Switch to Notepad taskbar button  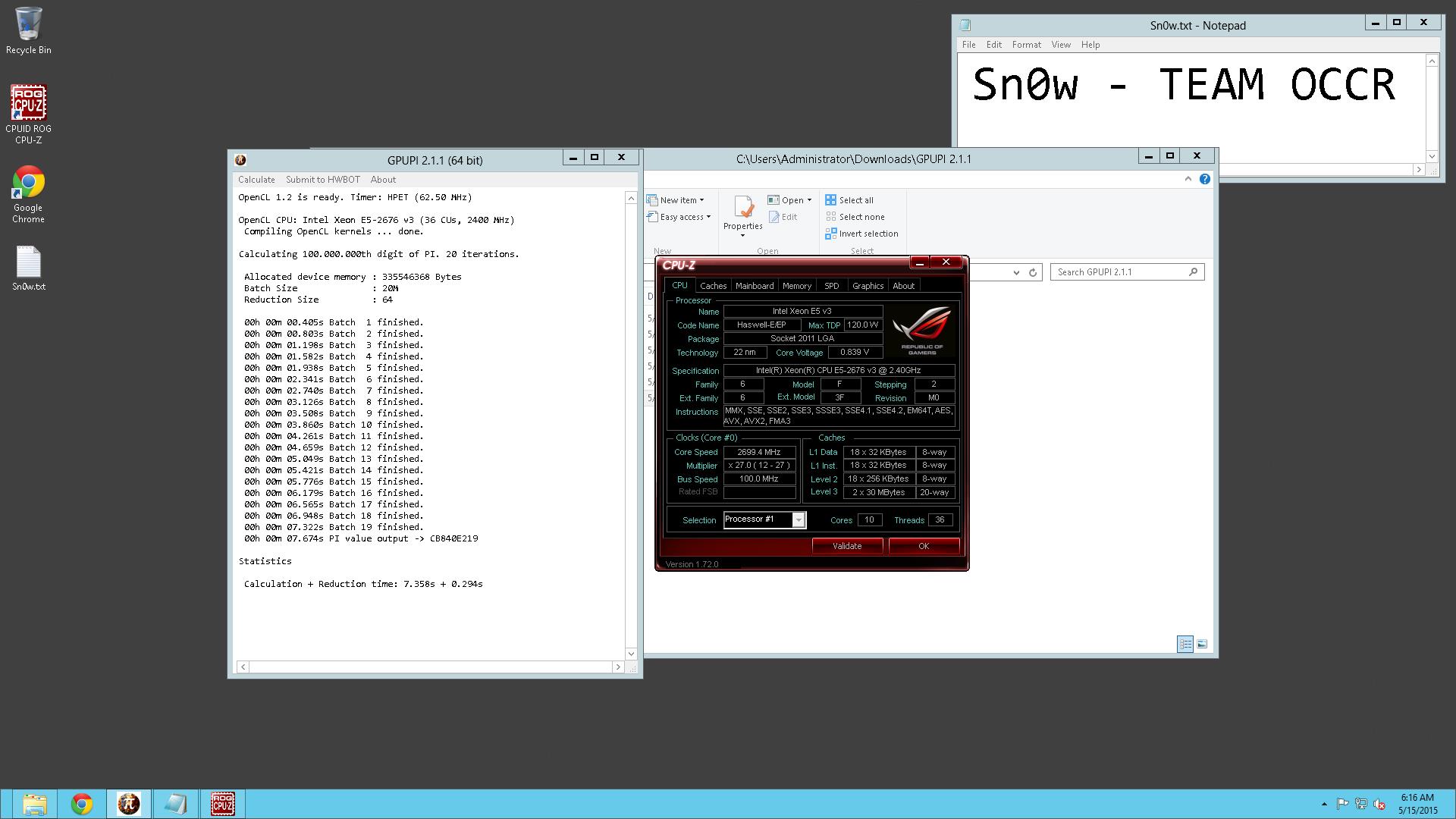(x=175, y=804)
